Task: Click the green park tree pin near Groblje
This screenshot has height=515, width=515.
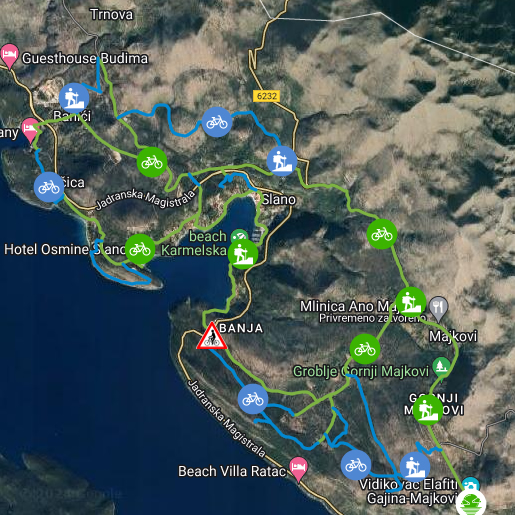Action: click(x=441, y=368)
